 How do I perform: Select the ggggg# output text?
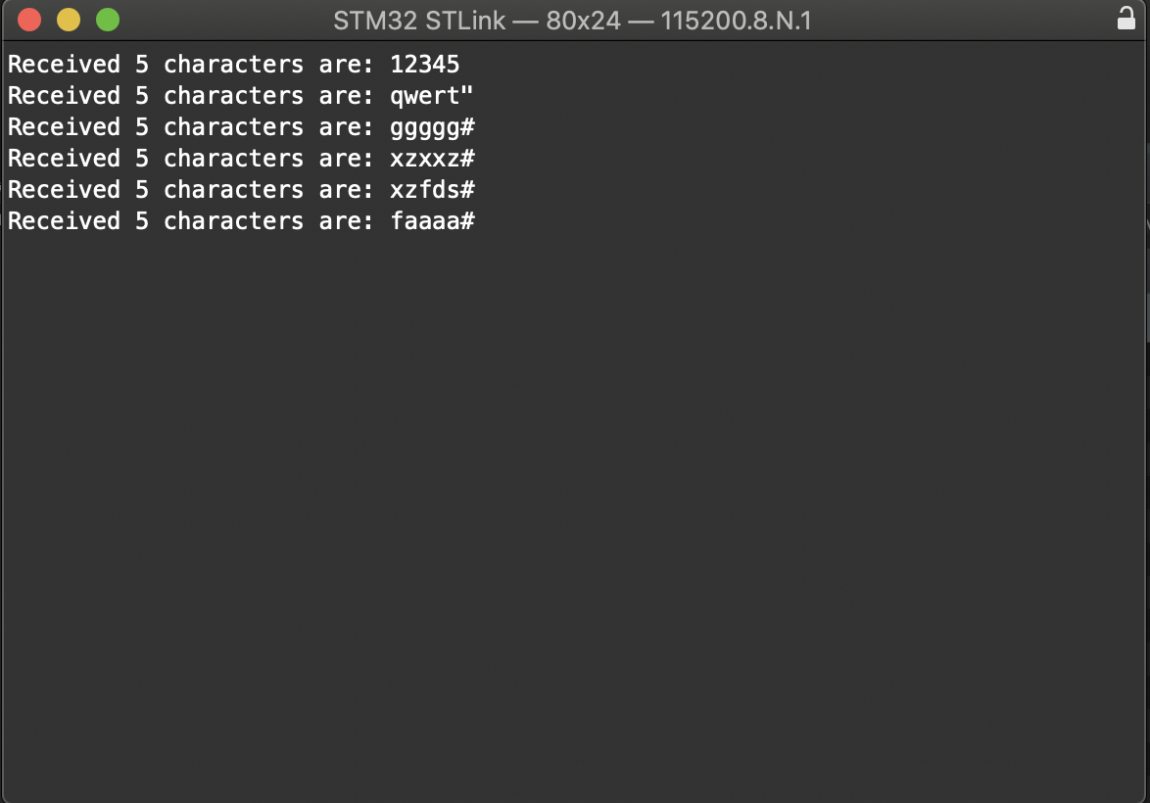(432, 127)
